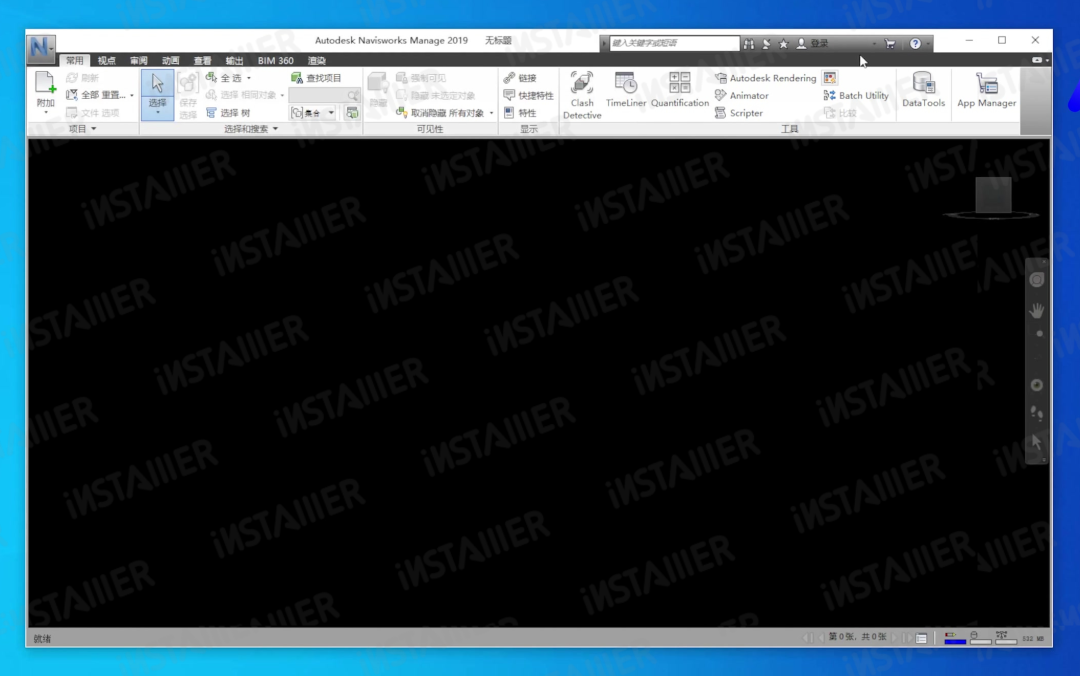Open the DataTools dialog
Screen dimensions: 1080x676
coord(923,90)
